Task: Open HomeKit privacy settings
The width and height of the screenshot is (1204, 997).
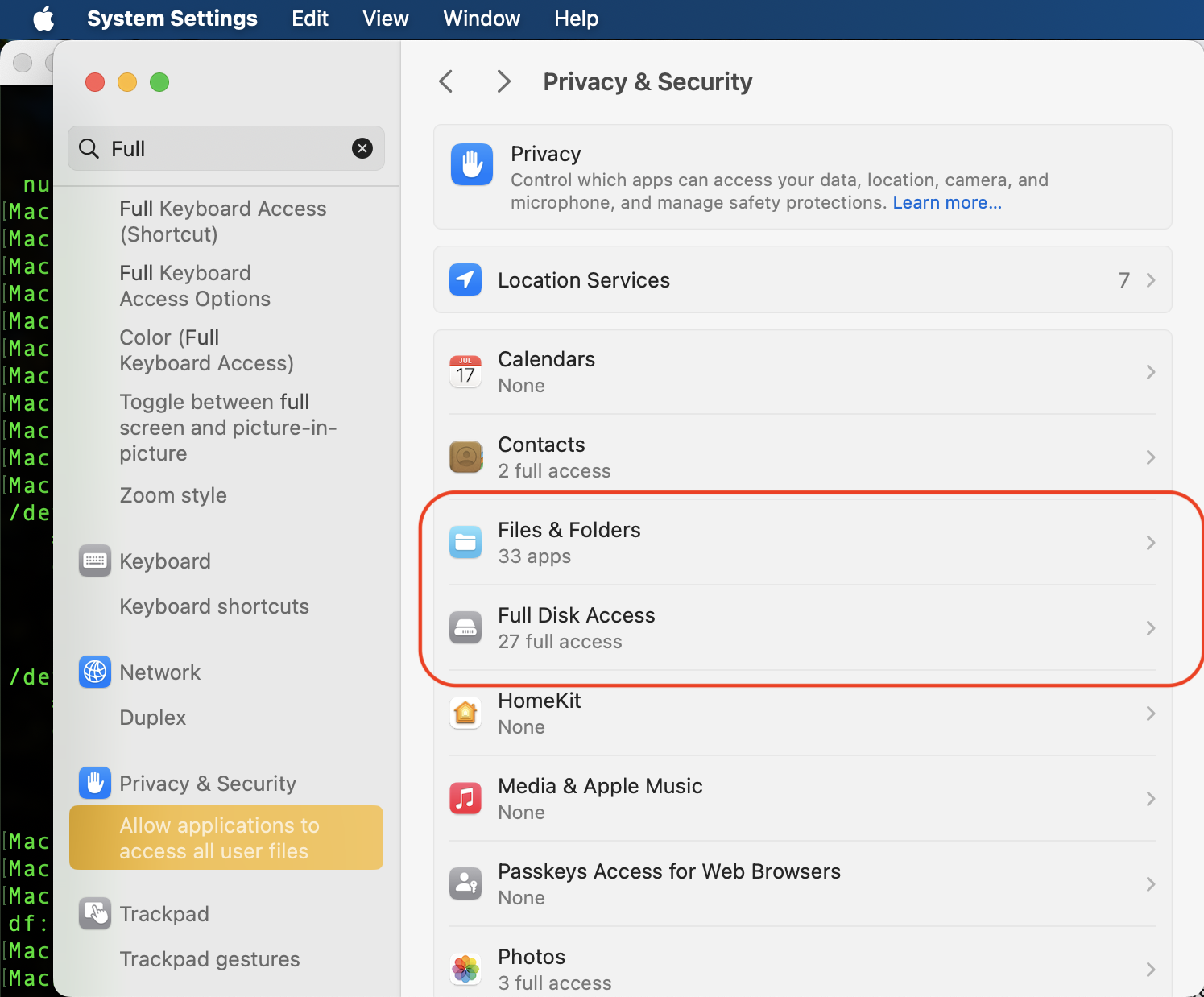Action: pos(803,714)
